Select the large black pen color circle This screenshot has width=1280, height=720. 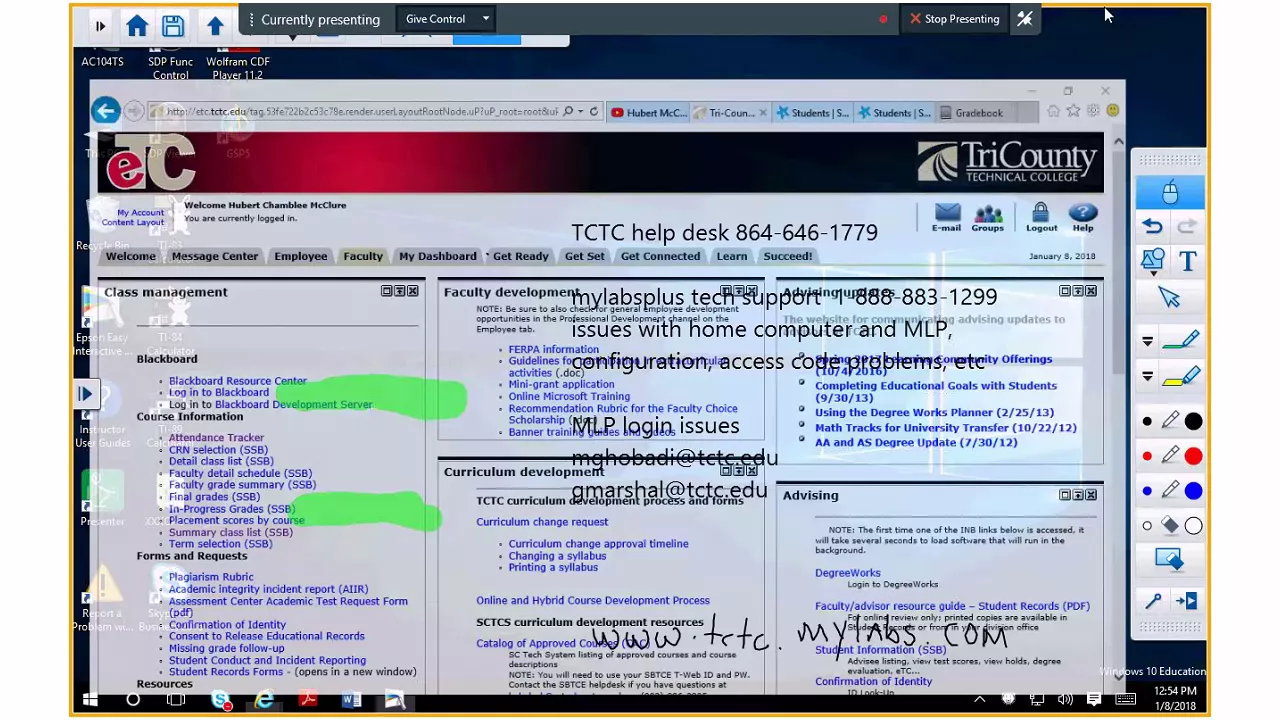(1193, 421)
